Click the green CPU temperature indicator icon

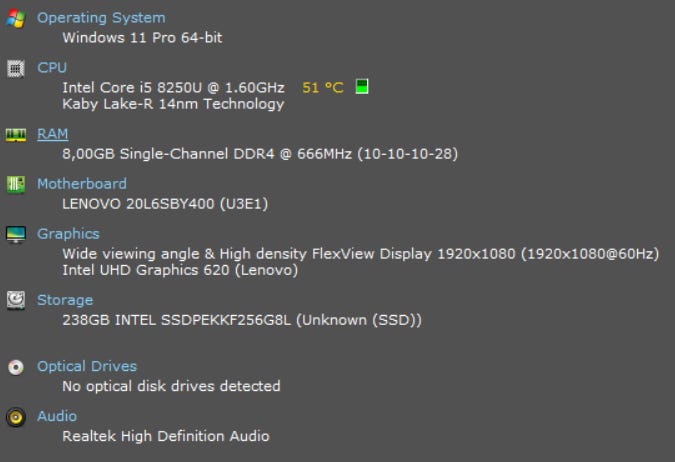361,87
